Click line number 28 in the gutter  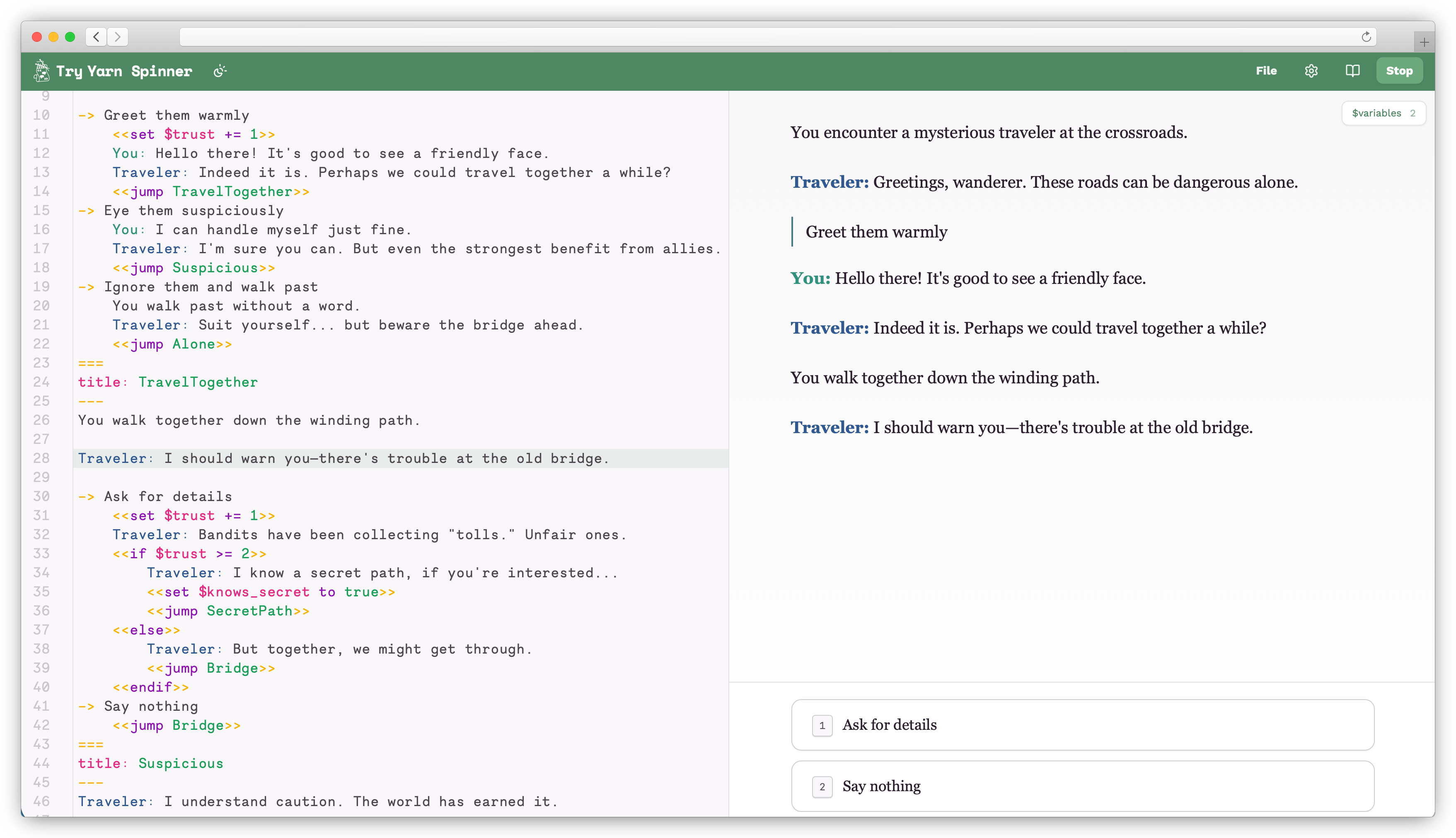click(x=41, y=458)
